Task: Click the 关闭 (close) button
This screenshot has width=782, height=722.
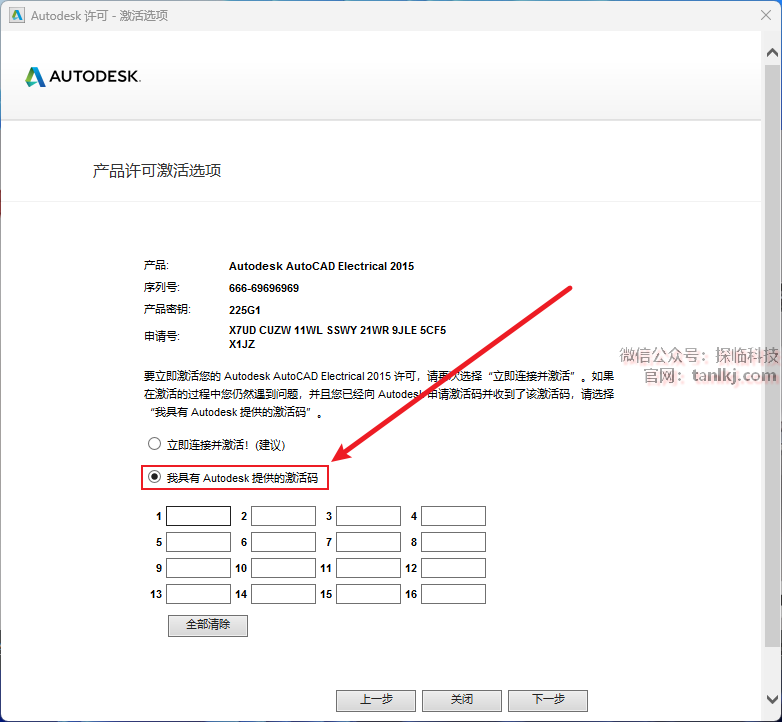Action: tap(462, 700)
